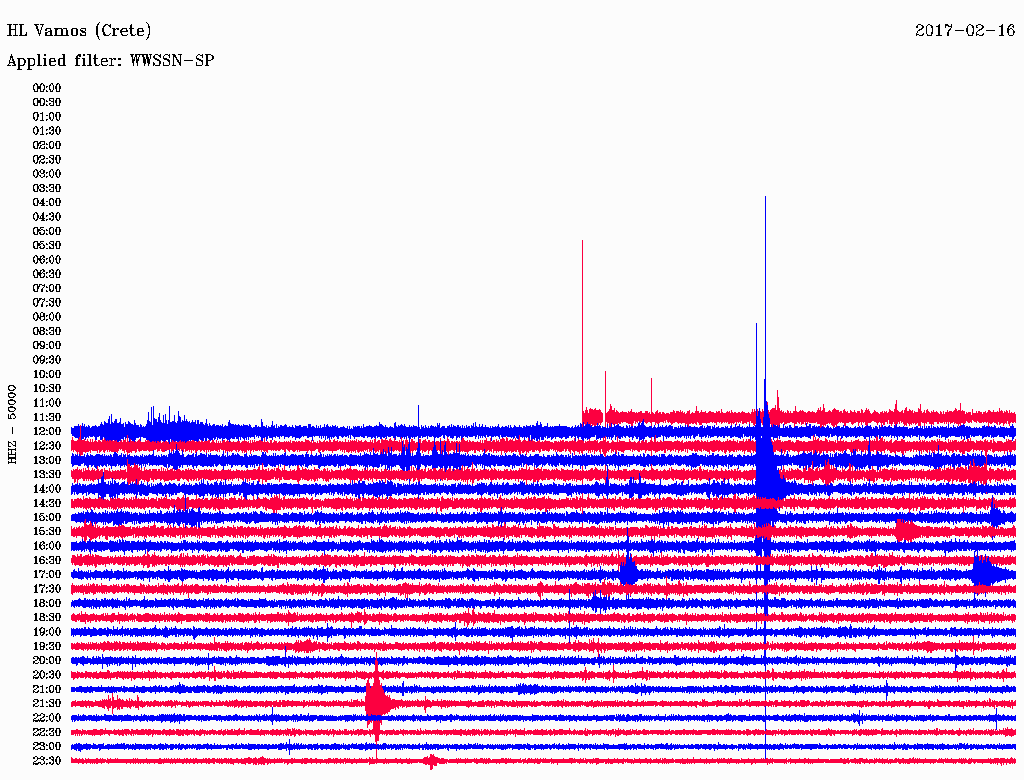Screen dimensions: 1024x780
Task: Click the 09:30 time label
Action: 47,359
